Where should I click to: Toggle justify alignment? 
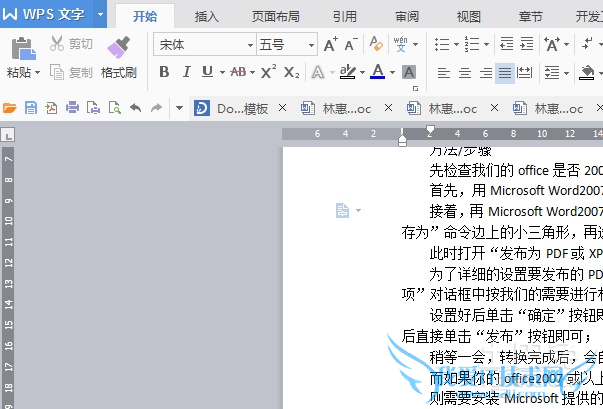[x=505, y=73]
